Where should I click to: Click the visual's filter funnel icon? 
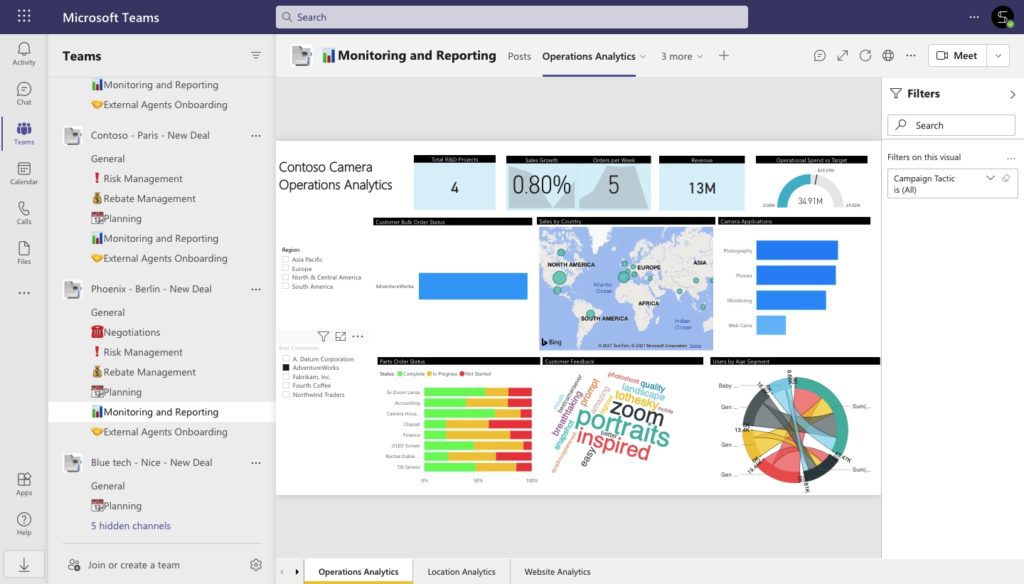point(323,336)
